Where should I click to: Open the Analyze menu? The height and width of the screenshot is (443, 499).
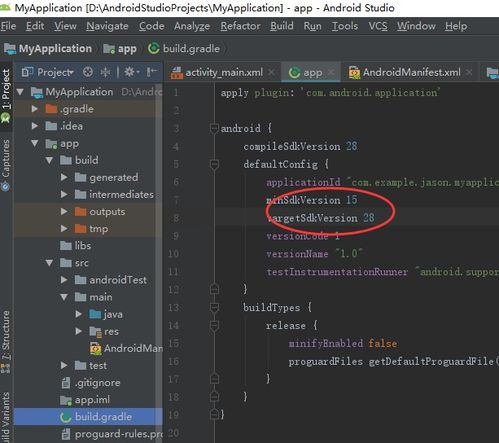[192, 26]
